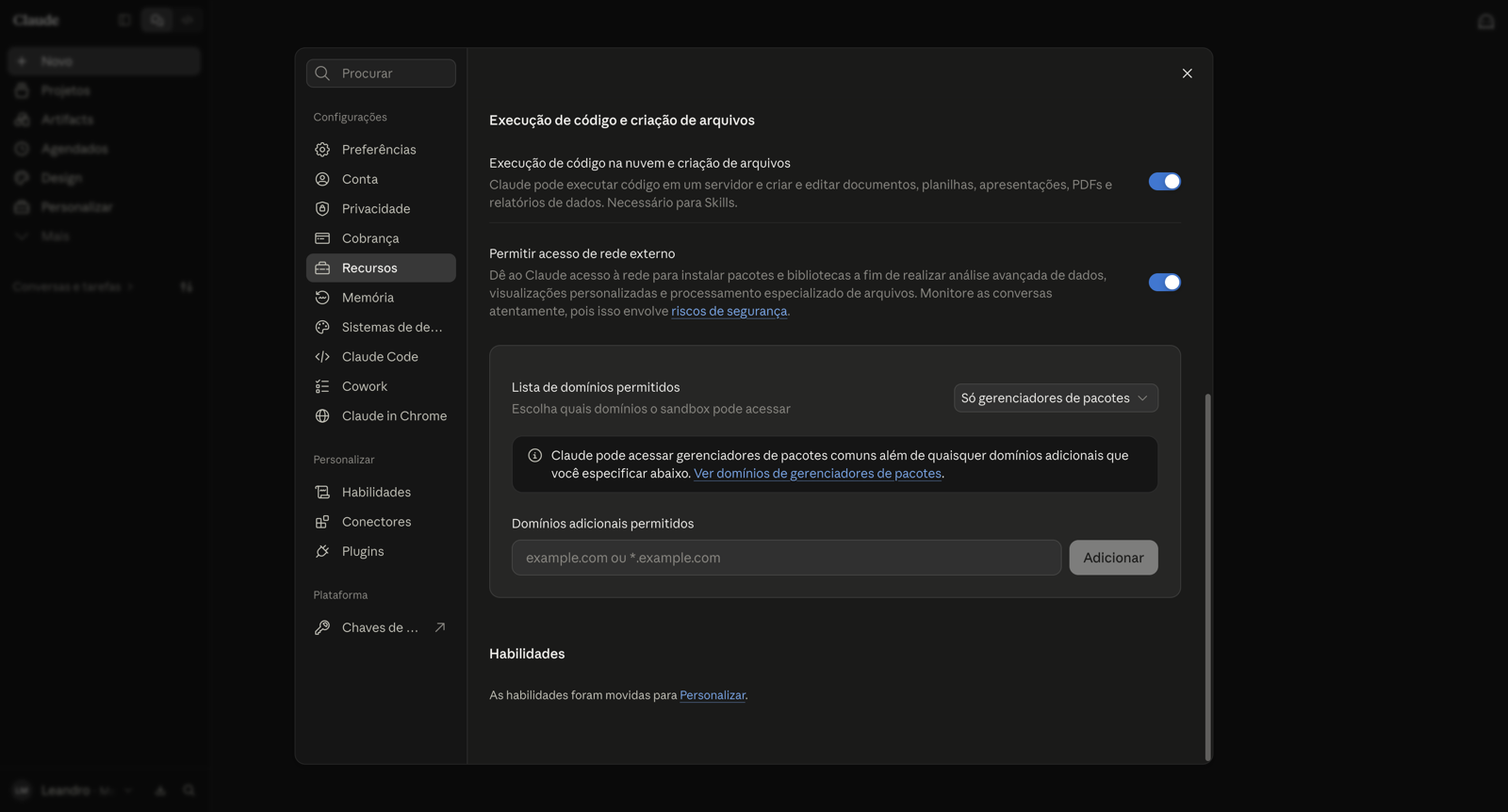Open Memória via its history icon
Viewport: 1508px width, 812px height.
tap(322, 298)
